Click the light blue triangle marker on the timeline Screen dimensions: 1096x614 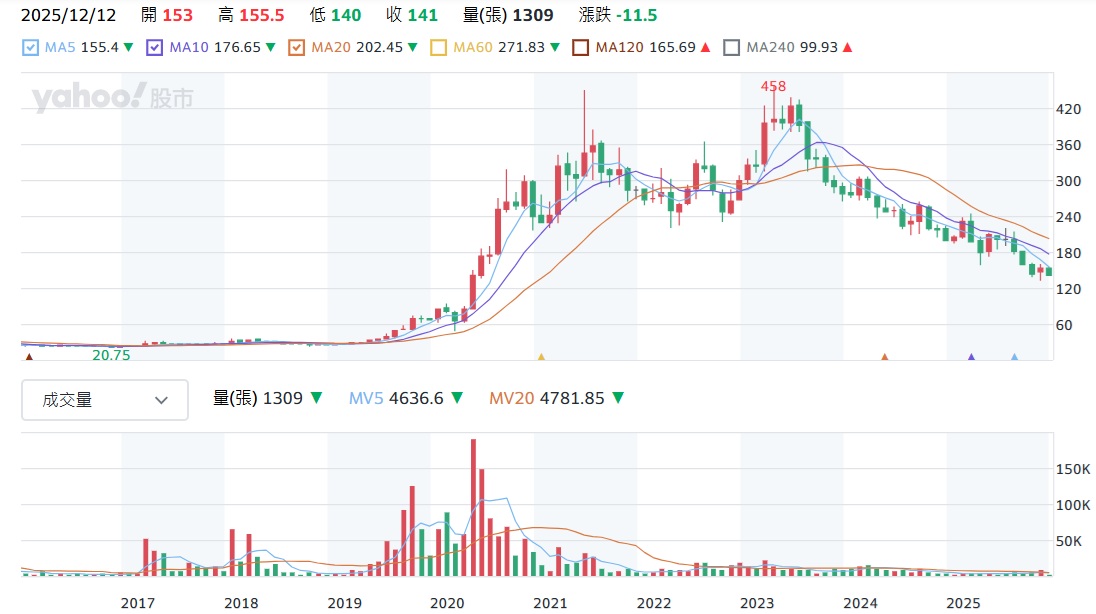pyautogui.click(x=1014, y=356)
